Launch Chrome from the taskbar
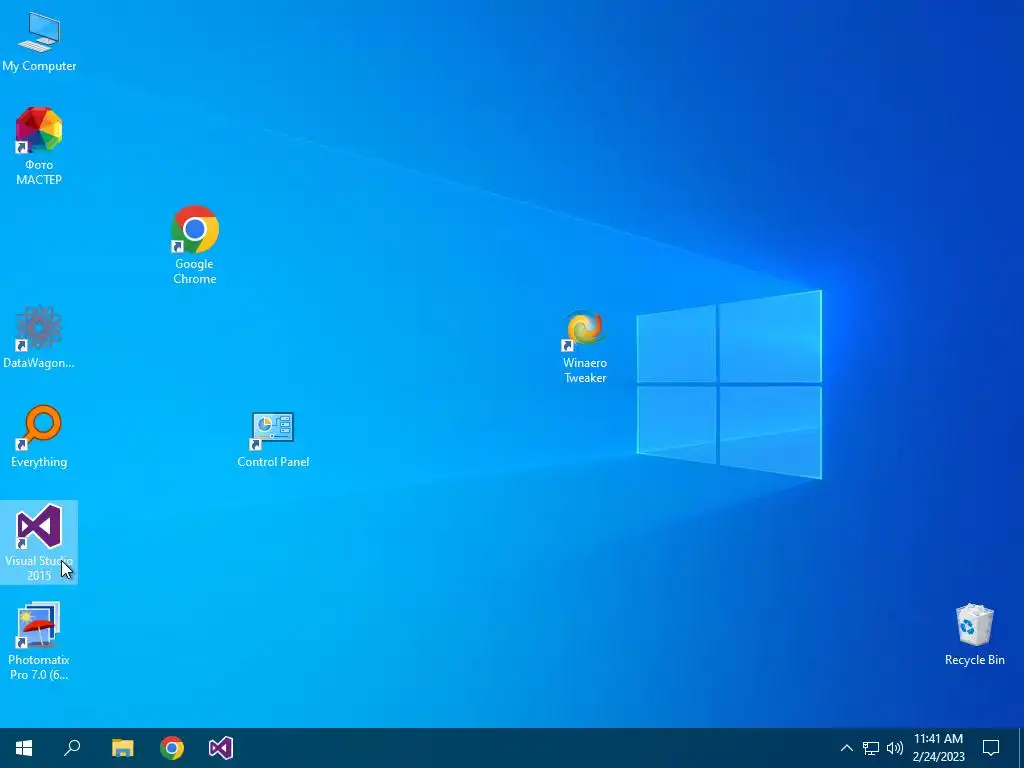The height and width of the screenshot is (768, 1024). 172,748
